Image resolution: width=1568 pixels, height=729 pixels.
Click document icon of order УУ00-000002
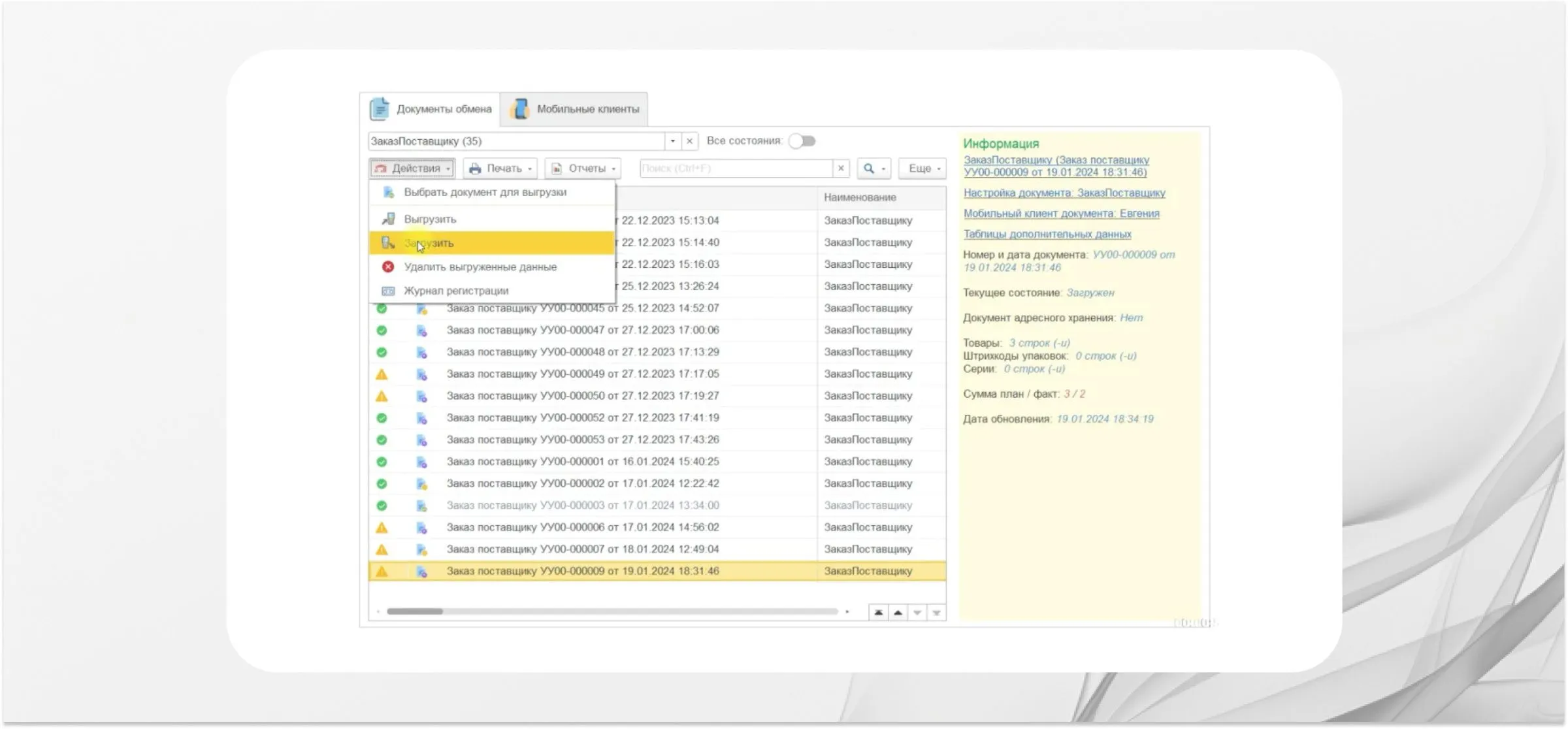tap(422, 483)
